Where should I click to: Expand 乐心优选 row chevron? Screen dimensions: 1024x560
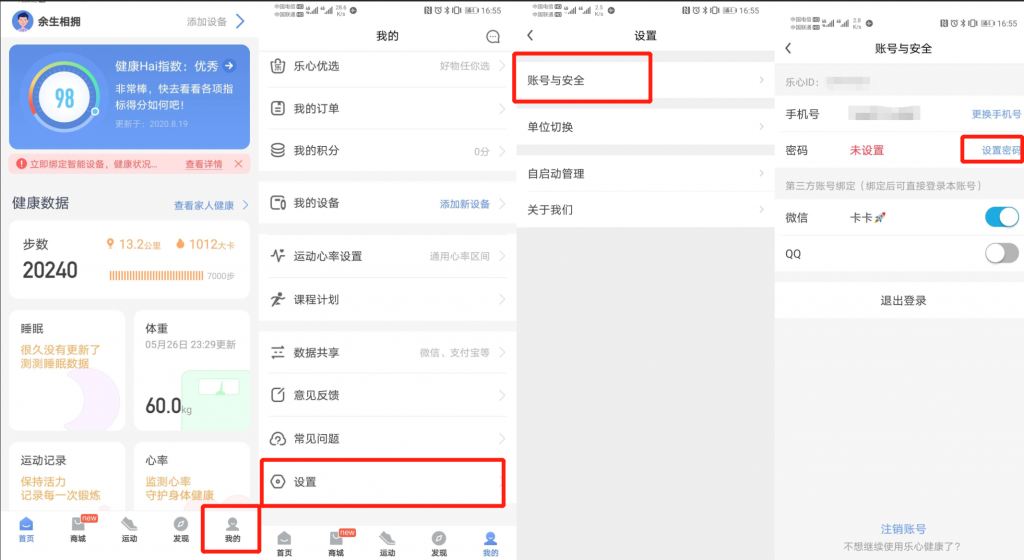502,66
